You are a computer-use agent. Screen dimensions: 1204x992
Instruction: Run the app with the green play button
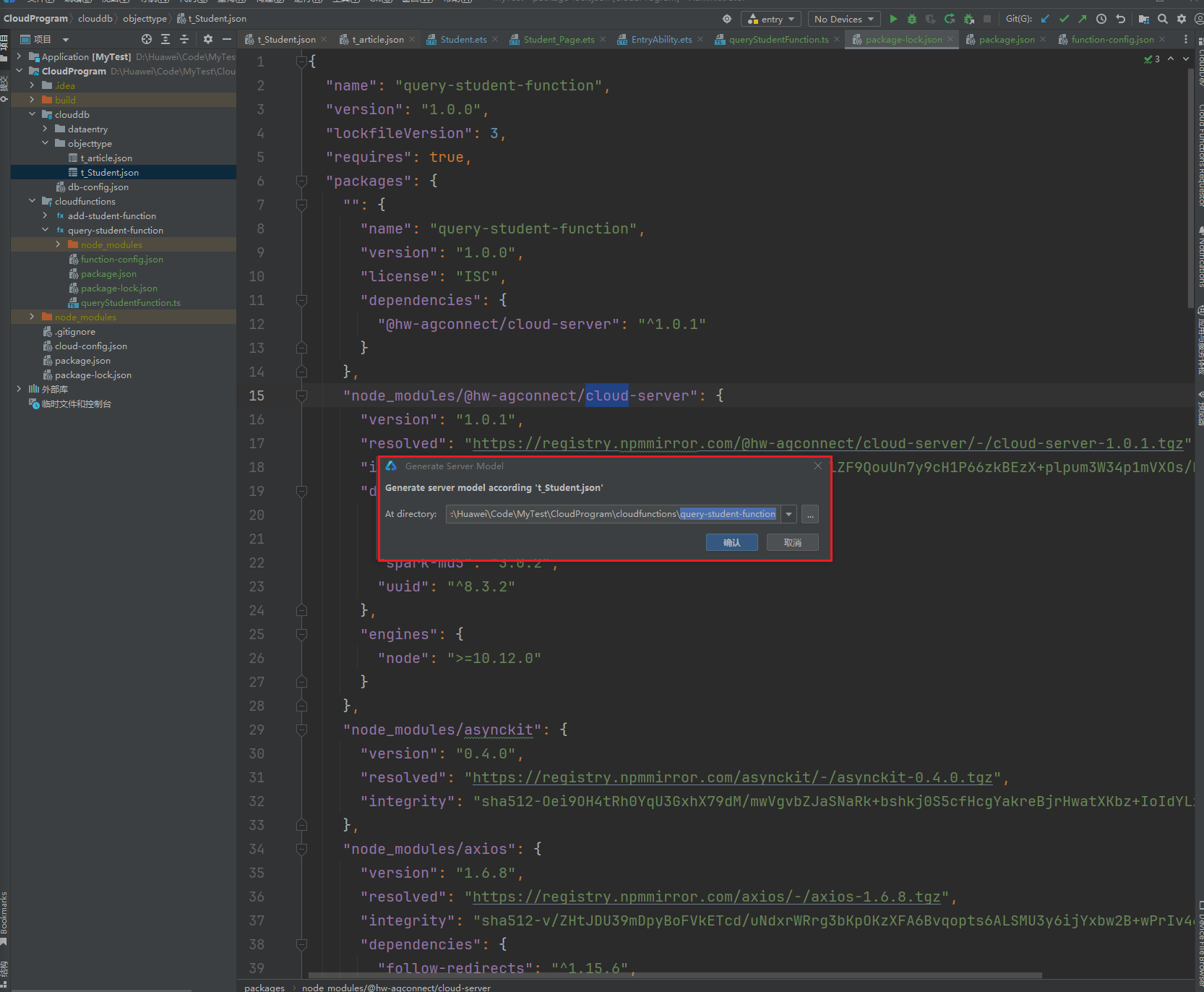pyautogui.click(x=893, y=19)
